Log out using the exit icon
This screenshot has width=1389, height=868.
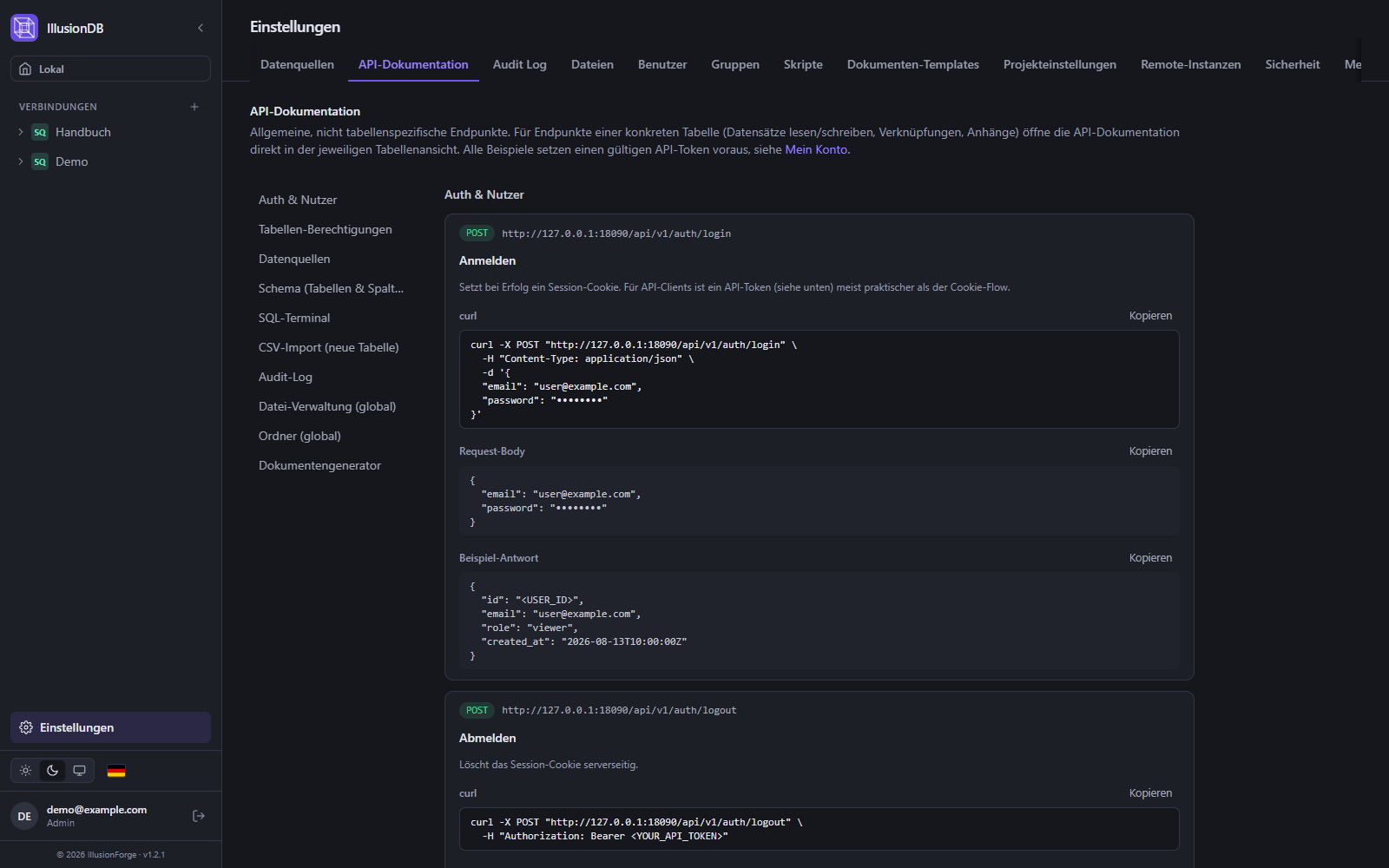click(x=199, y=816)
